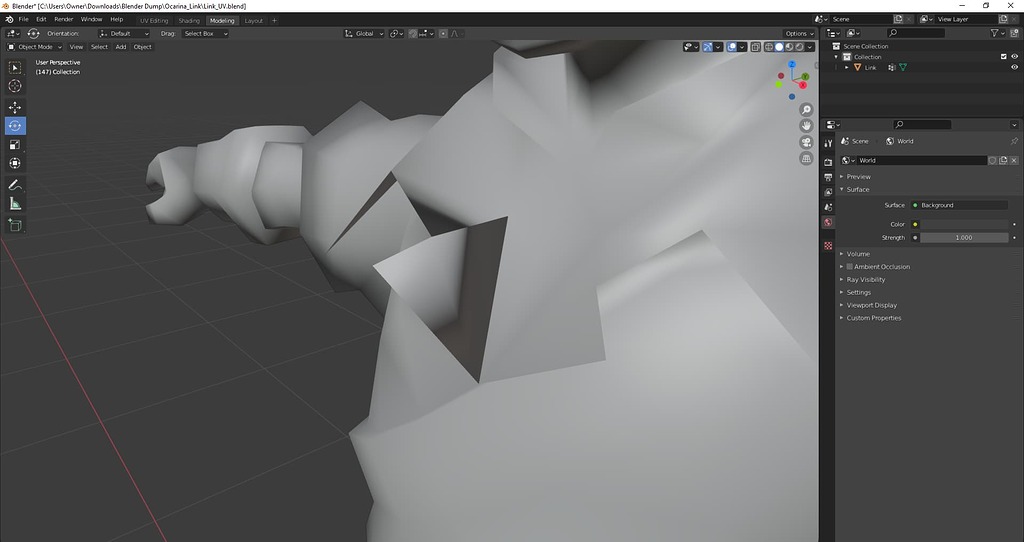Screen dimensions: 1024x542
Task: Open the Options dropdown
Action: click(x=800, y=33)
